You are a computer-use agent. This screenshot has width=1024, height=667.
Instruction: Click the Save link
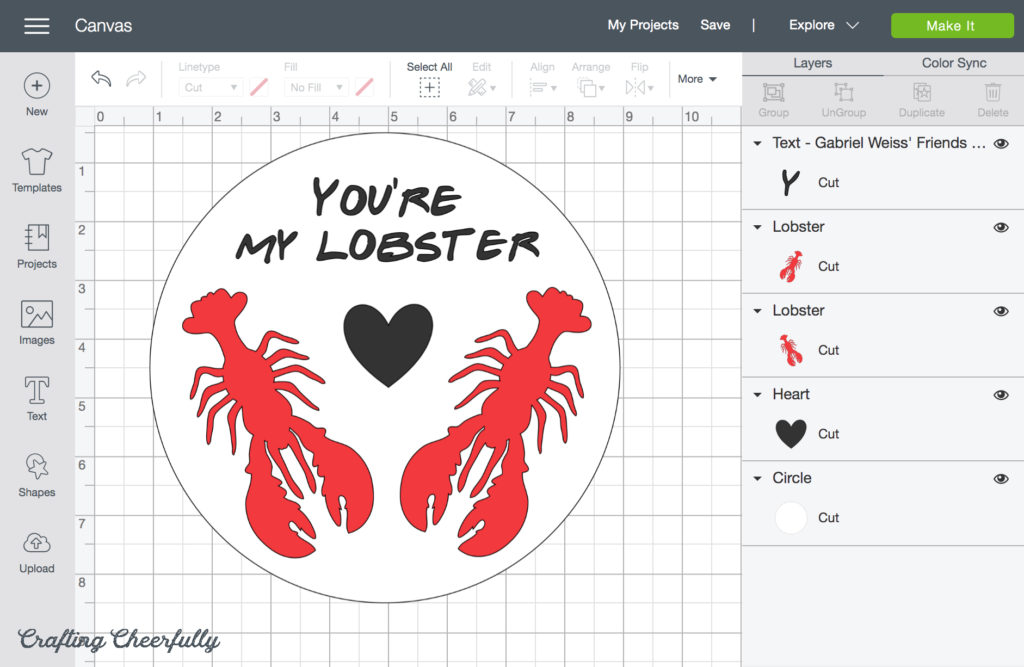(715, 25)
